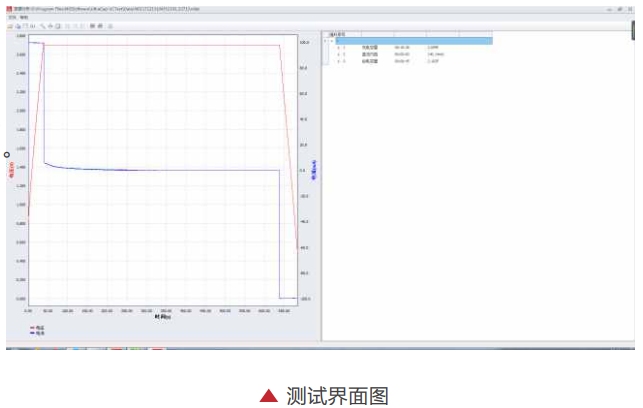The image size is (643, 408).
Task: Open the first menu in the menu bar
Action: coord(10,17)
